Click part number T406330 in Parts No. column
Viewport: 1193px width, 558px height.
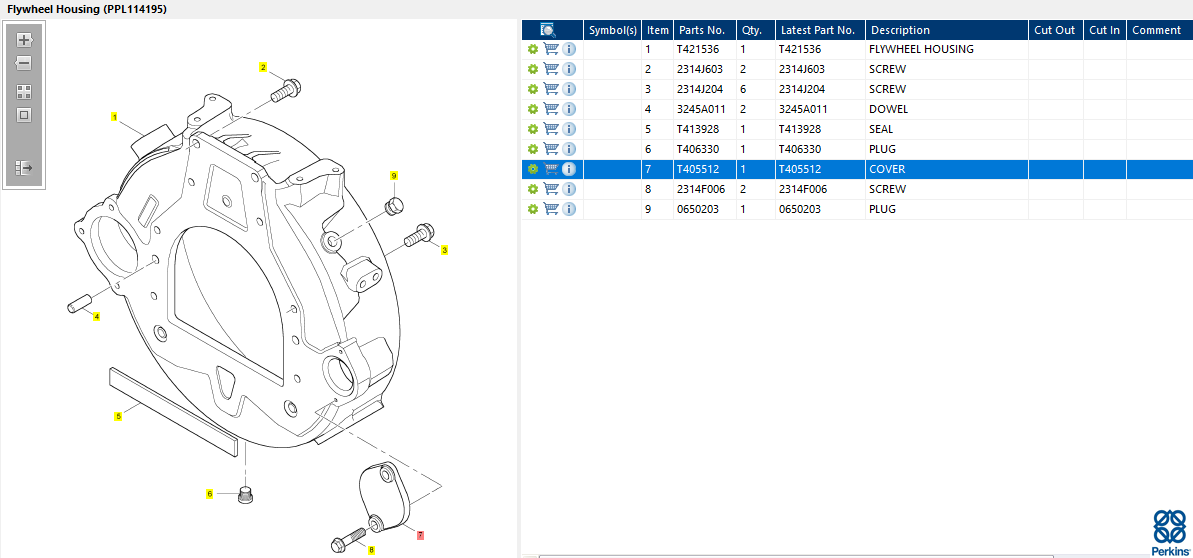[x=698, y=149]
